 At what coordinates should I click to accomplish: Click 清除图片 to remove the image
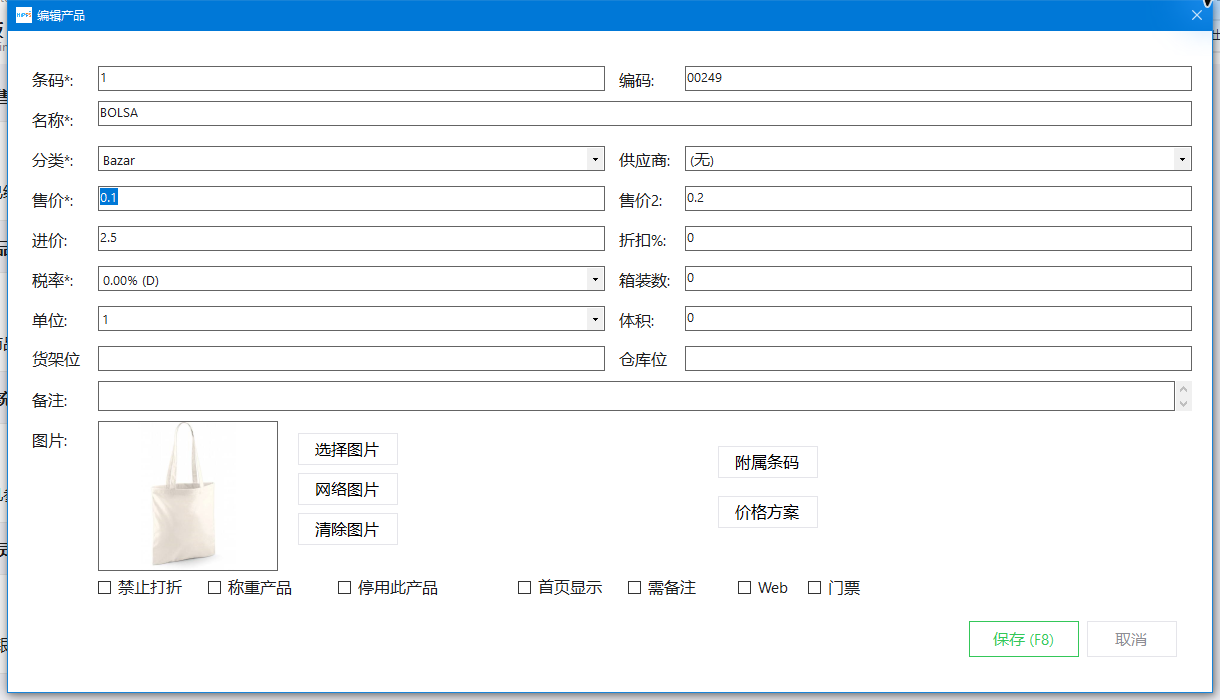[x=348, y=529]
